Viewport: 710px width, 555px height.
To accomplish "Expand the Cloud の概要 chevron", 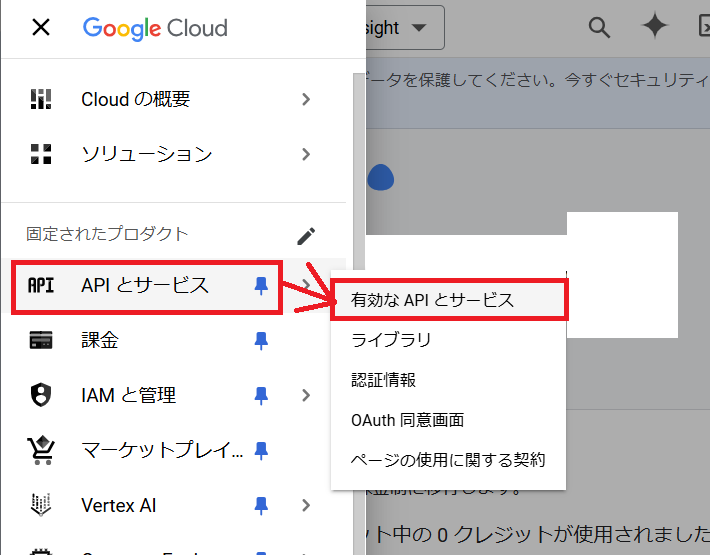I will click(x=306, y=99).
